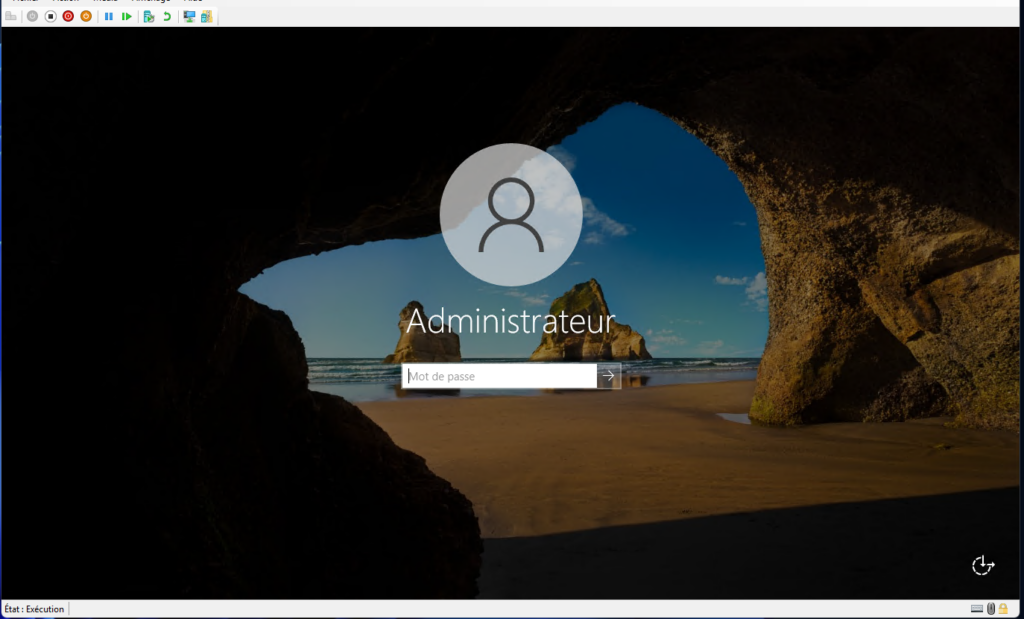The image size is (1024, 619).
Task: Create a checkpoint using the toolbar icon
Action: pos(149,16)
